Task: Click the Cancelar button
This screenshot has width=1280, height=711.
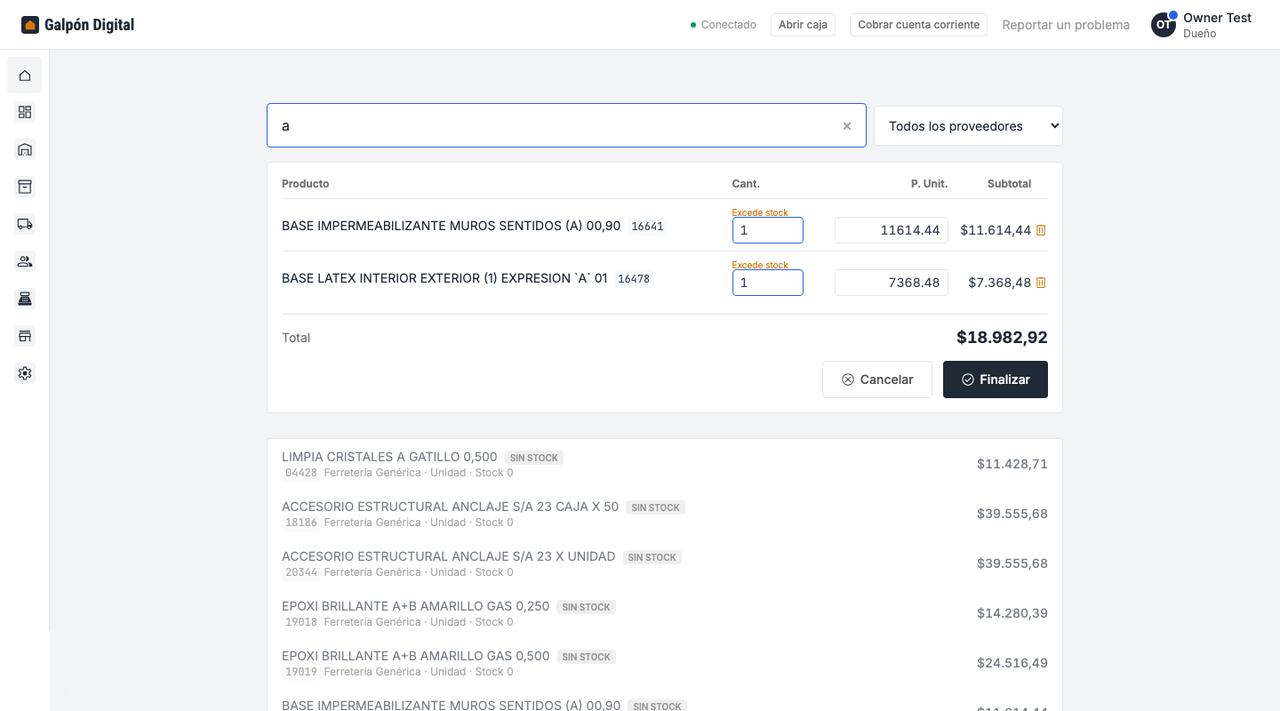Action: tap(877, 380)
